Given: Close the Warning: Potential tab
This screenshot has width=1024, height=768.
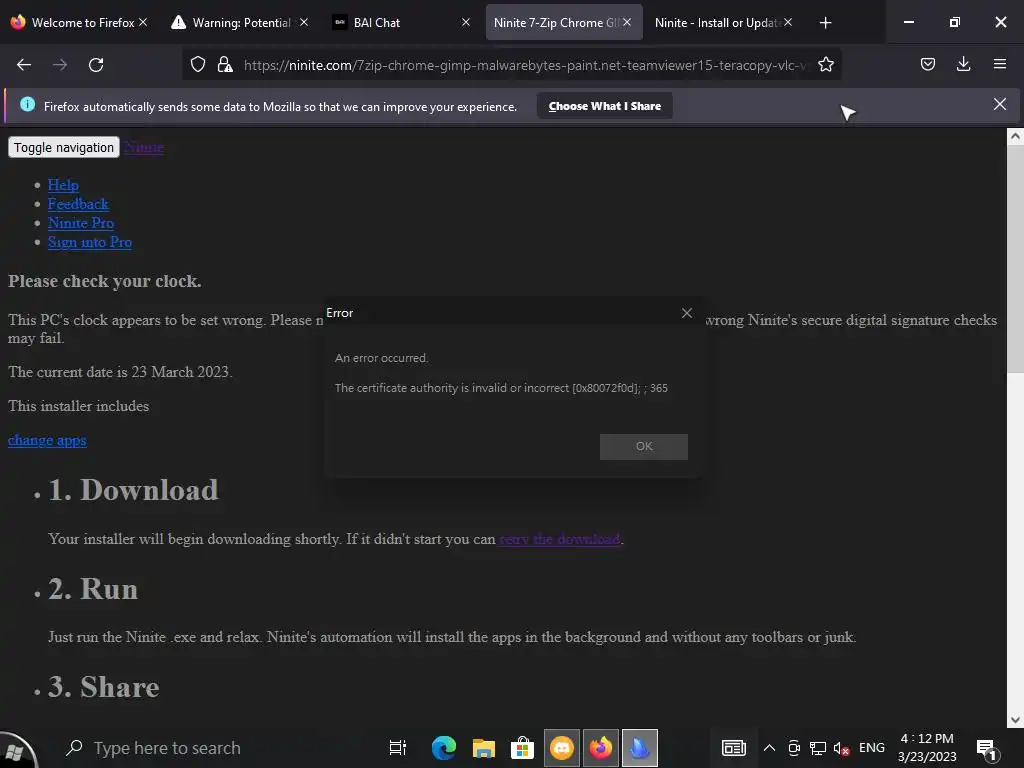Looking at the screenshot, I should click(x=304, y=22).
